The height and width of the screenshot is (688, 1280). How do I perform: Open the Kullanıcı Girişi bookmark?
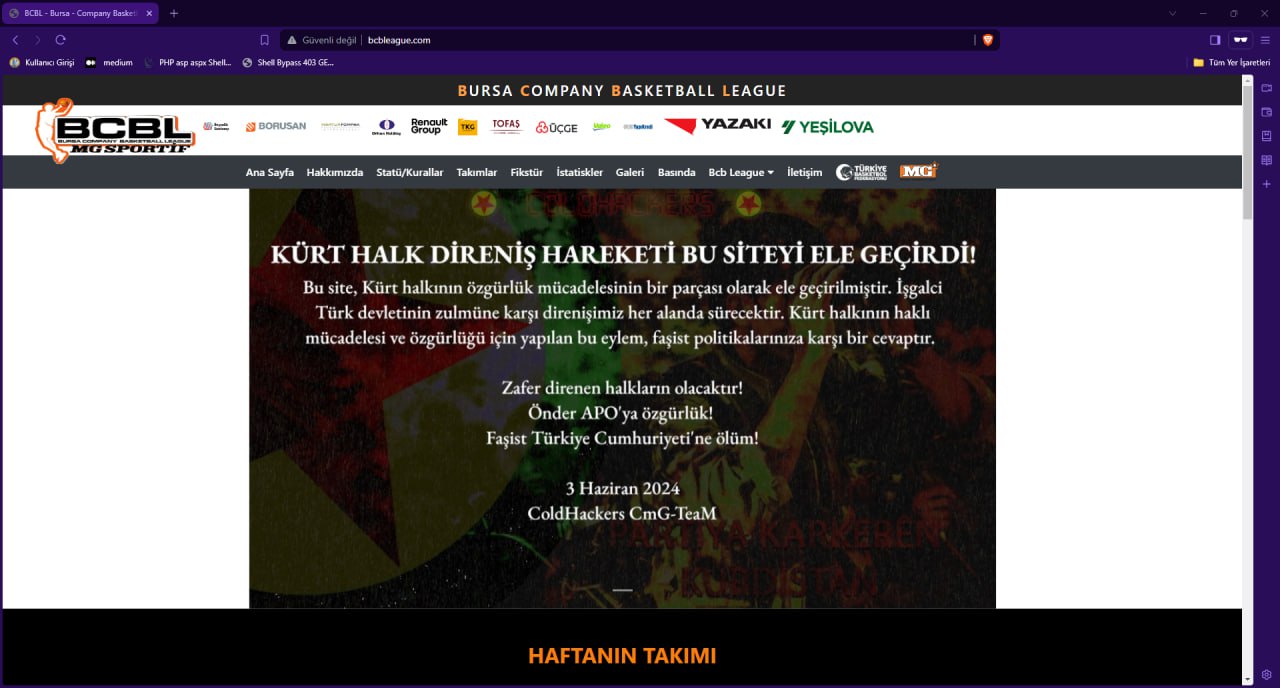[x=42, y=62]
